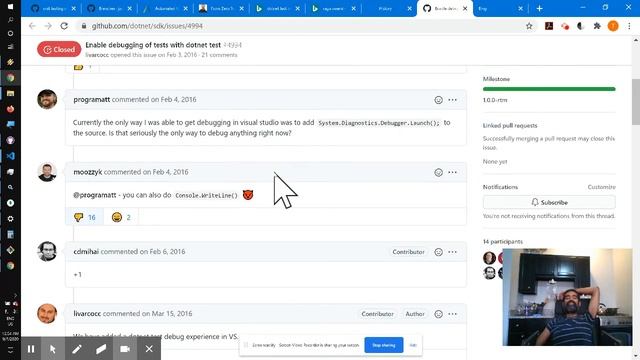Image resolution: width=640 pixels, height=360 pixels.
Task: Open programatt's profile link
Action: 91,100
